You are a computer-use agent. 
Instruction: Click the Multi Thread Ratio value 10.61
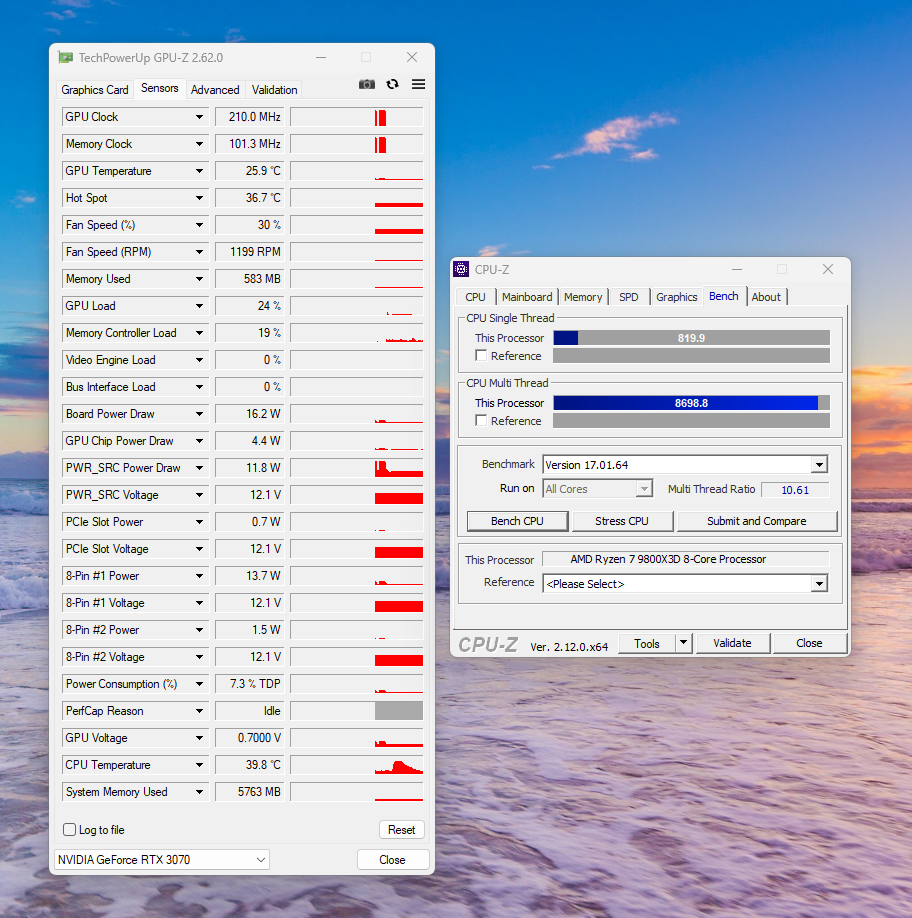[795, 489]
